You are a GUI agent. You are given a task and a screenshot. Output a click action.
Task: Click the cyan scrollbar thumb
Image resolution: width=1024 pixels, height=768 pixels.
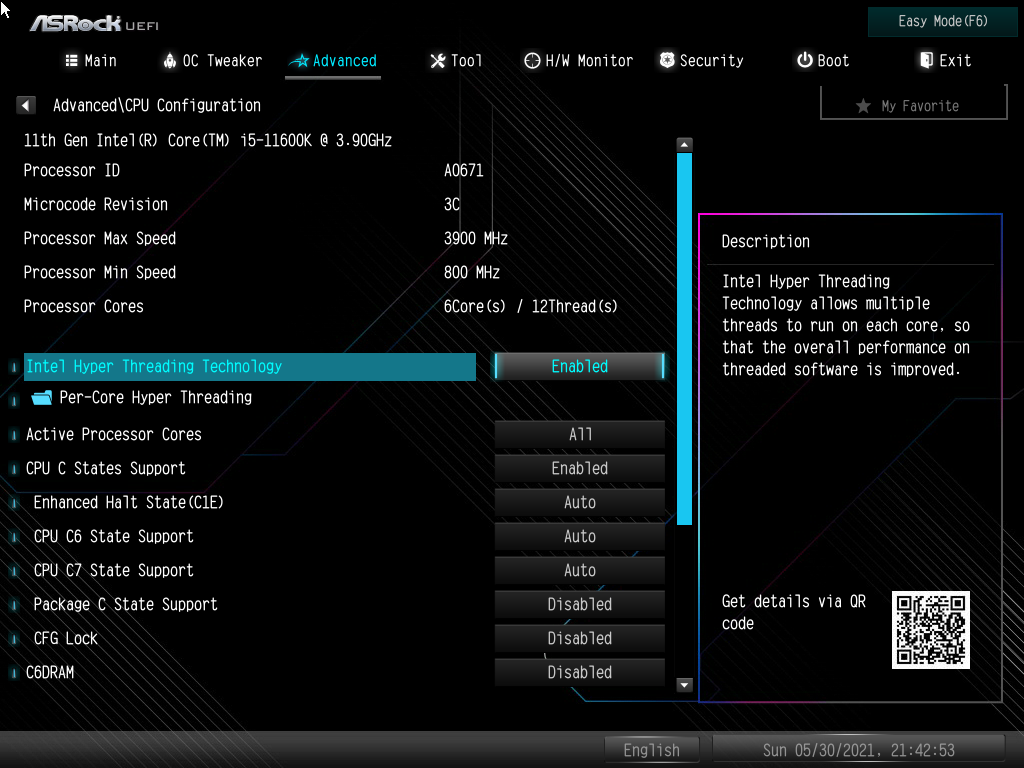point(684,339)
